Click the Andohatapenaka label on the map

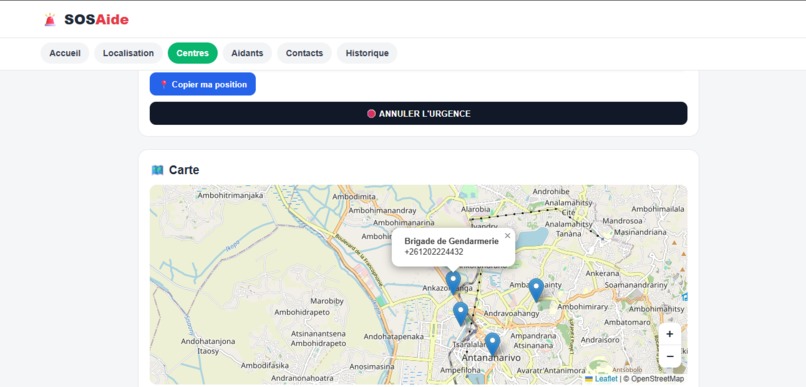[394, 337]
